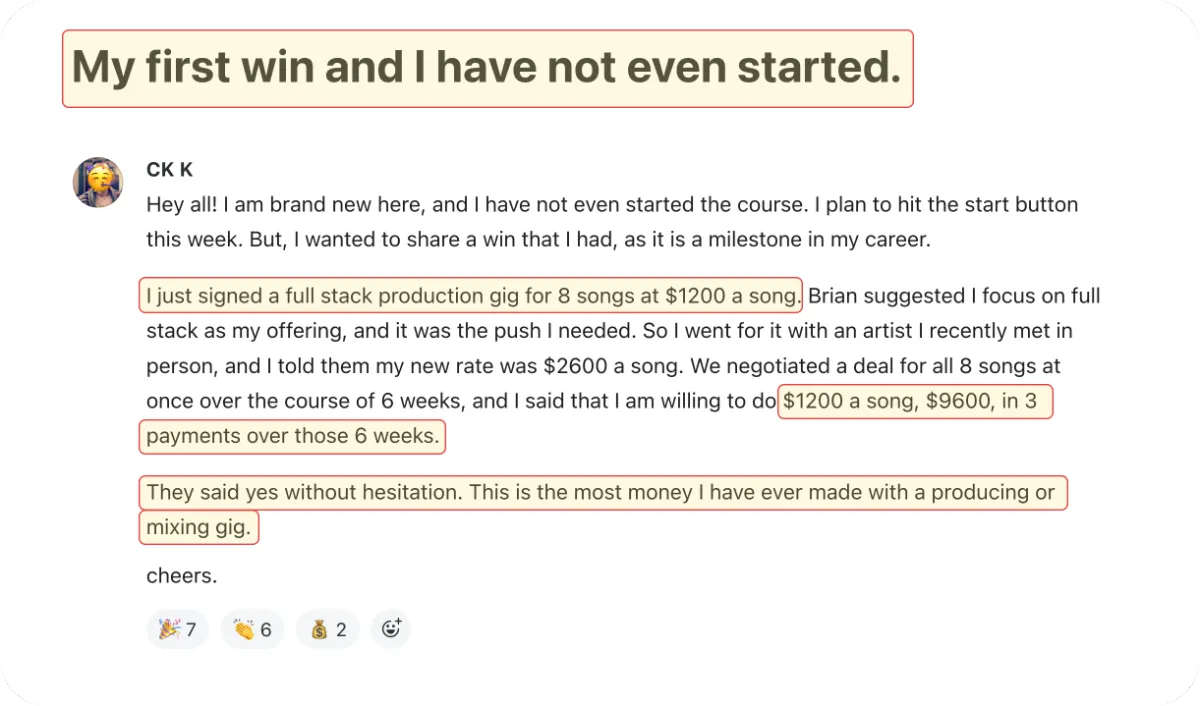Click 'Brian suggested I focus on full' text
1200x706 pixels.
(x=954, y=296)
